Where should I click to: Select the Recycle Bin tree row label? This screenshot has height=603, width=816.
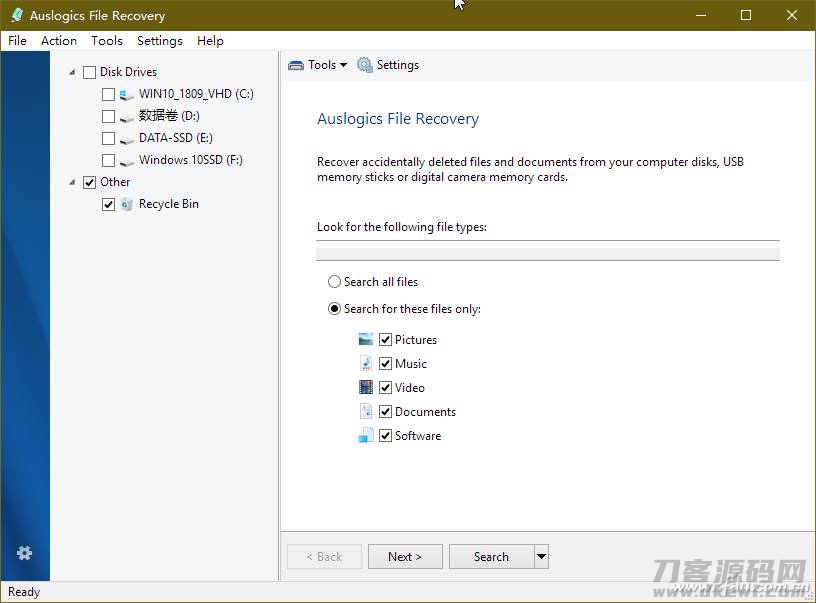click(169, 204)
